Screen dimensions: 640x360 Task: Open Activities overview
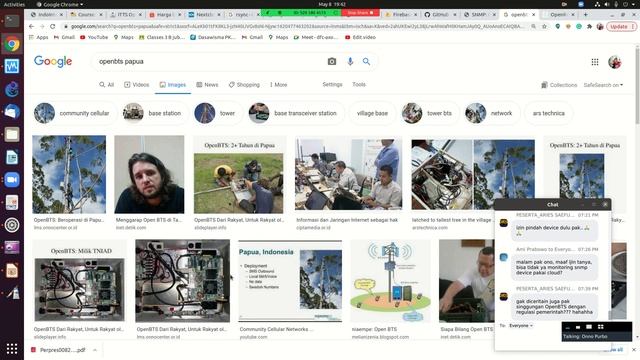[x=14, y=4]
